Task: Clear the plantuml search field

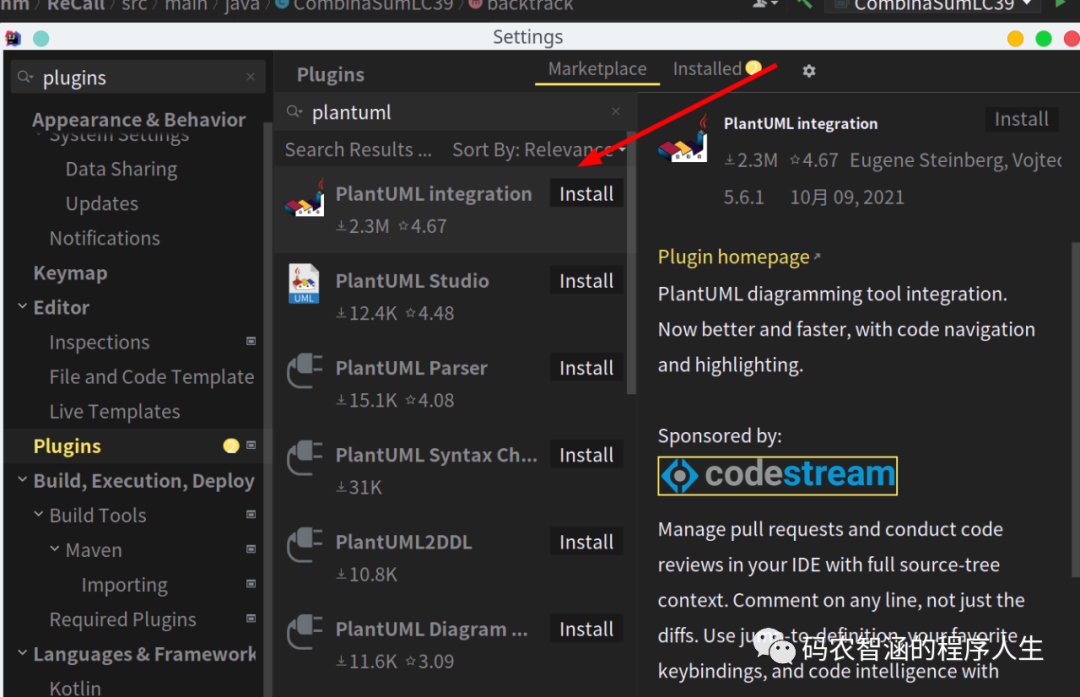Action: click(615, 112)
